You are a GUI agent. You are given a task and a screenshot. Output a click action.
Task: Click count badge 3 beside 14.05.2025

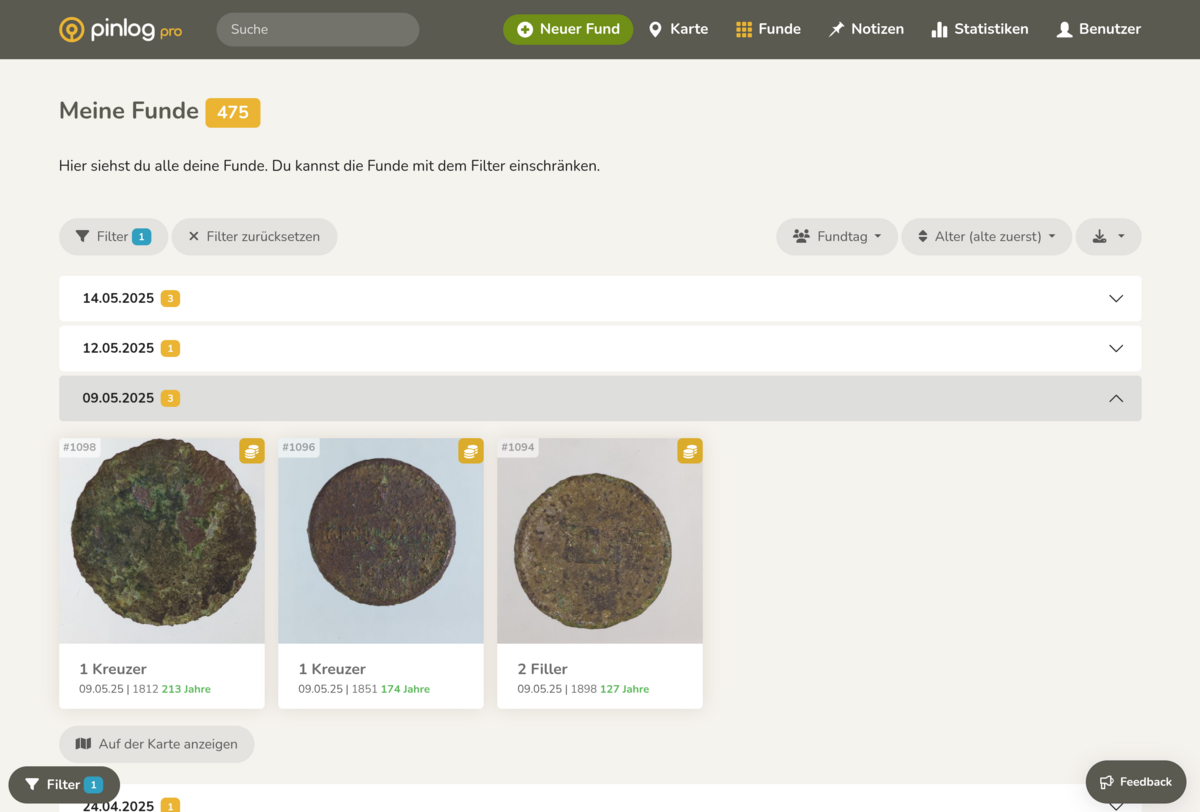coord(171,298)
